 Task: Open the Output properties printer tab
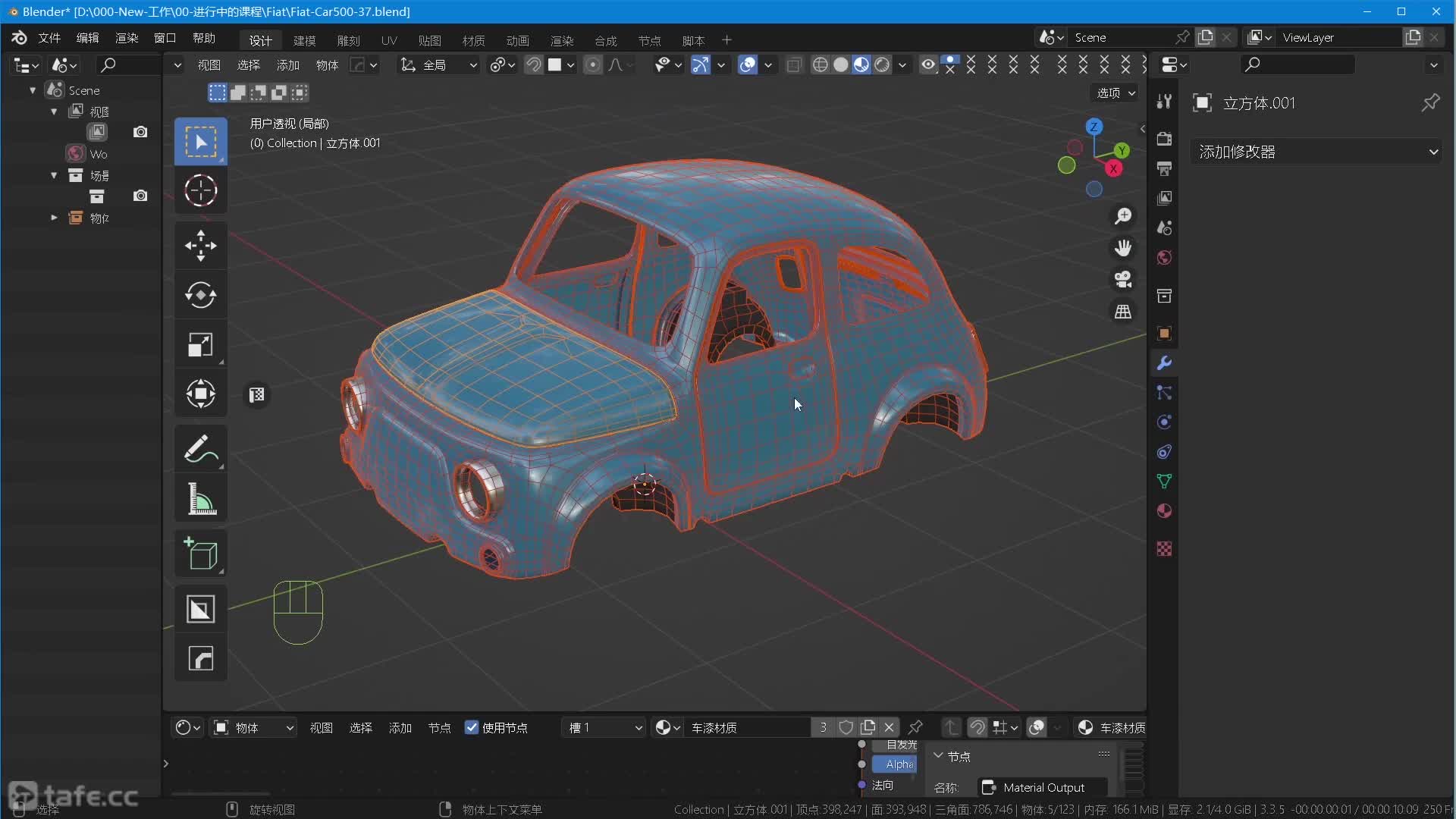[x=1164, y=168]
